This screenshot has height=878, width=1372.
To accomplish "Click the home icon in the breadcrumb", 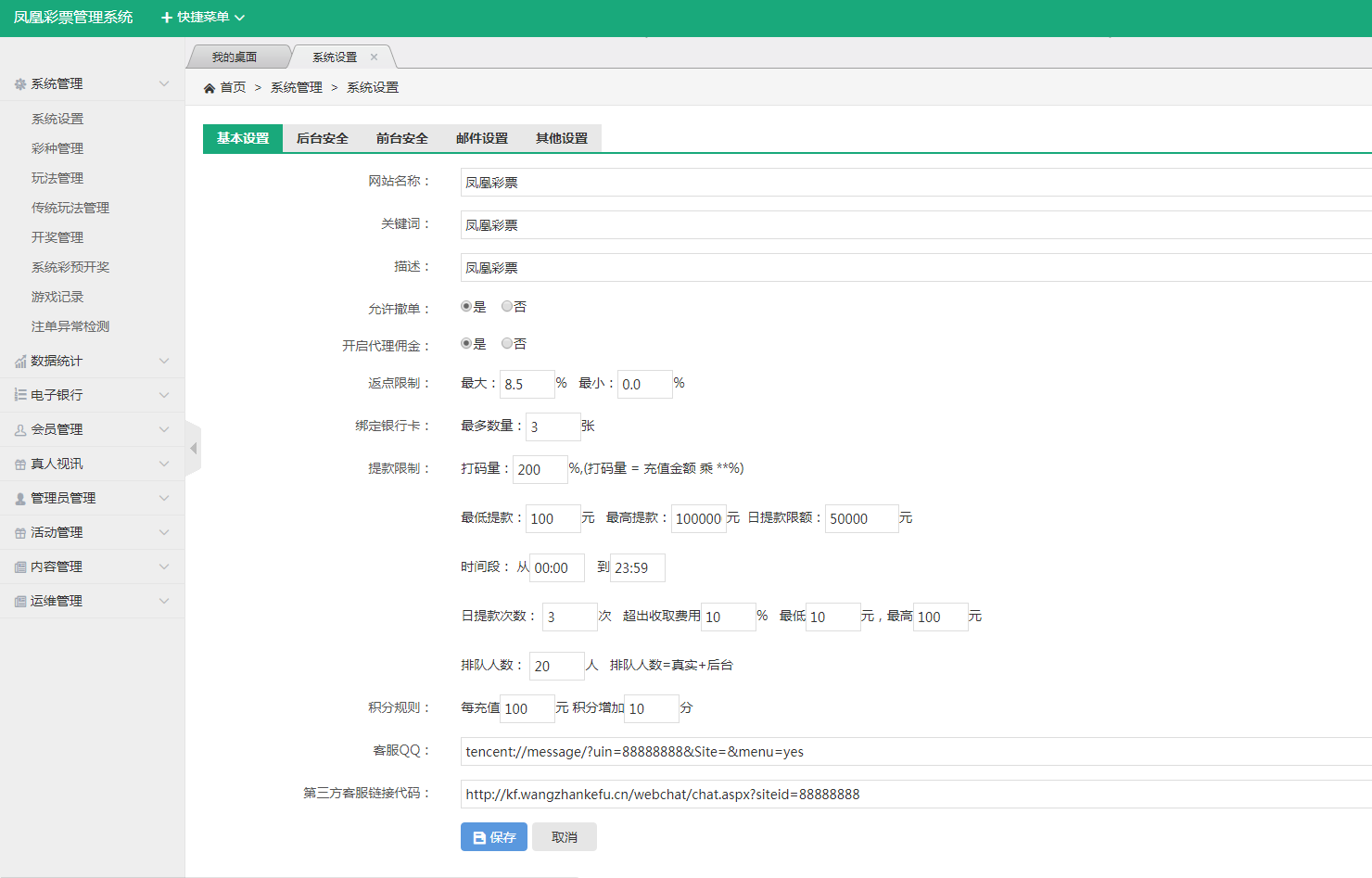I will [210, 88].
